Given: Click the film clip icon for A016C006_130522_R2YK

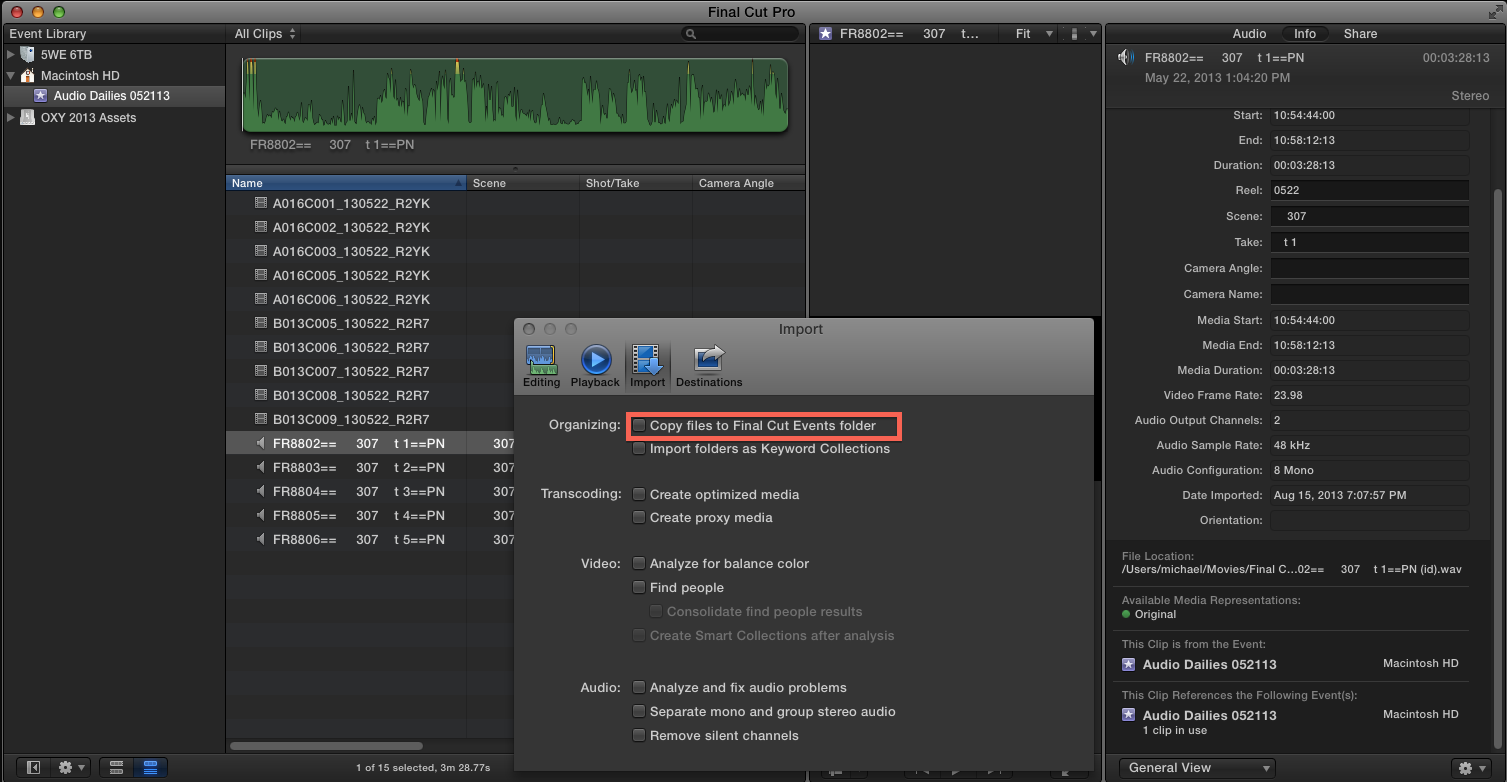Looking at the screenshot, I should tap(261, 299).
